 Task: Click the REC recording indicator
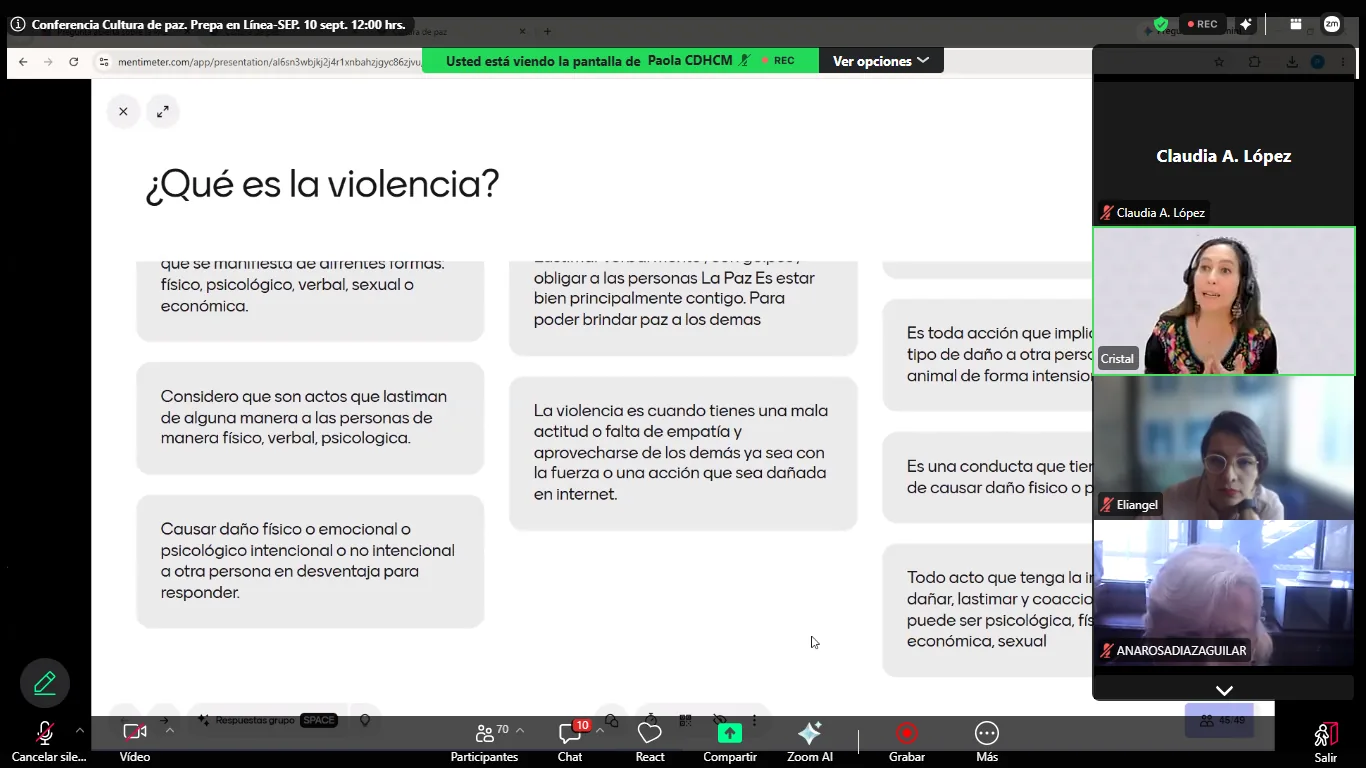coord(1202,24)
